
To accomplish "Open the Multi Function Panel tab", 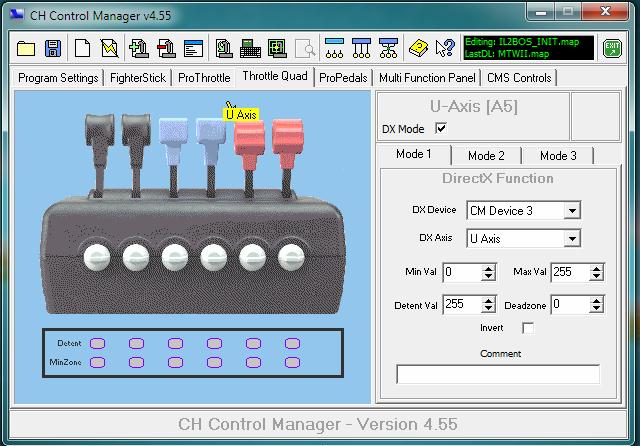I will [427, 78].
